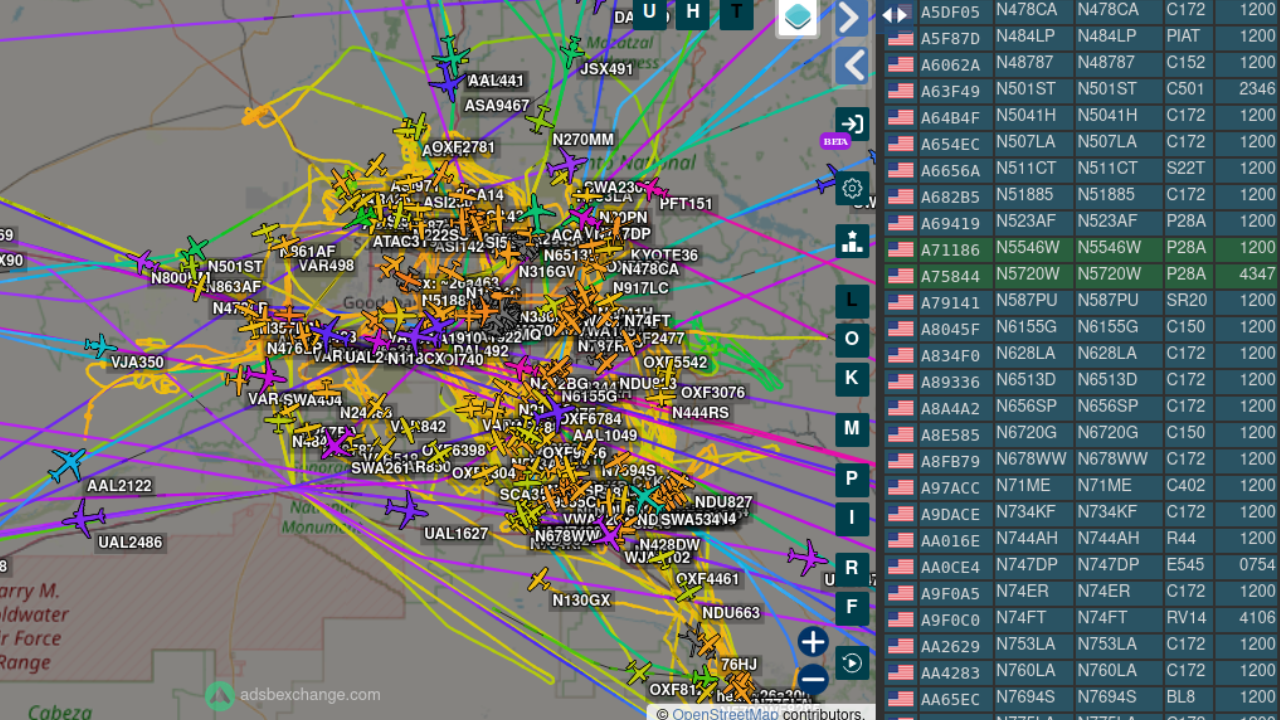The image size is (1280, 720).
Task: Select the N270MM aircraft icon
Action: pos(567,165)
